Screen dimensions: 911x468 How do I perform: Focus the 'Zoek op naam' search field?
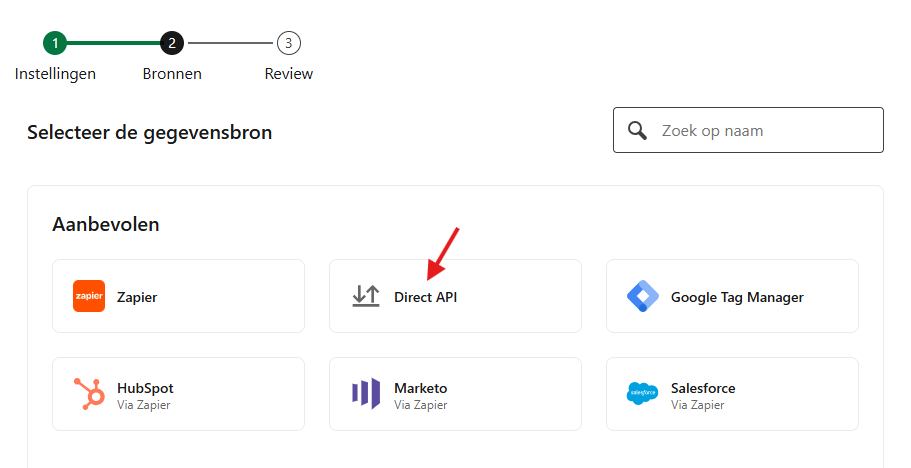point(765,131)
